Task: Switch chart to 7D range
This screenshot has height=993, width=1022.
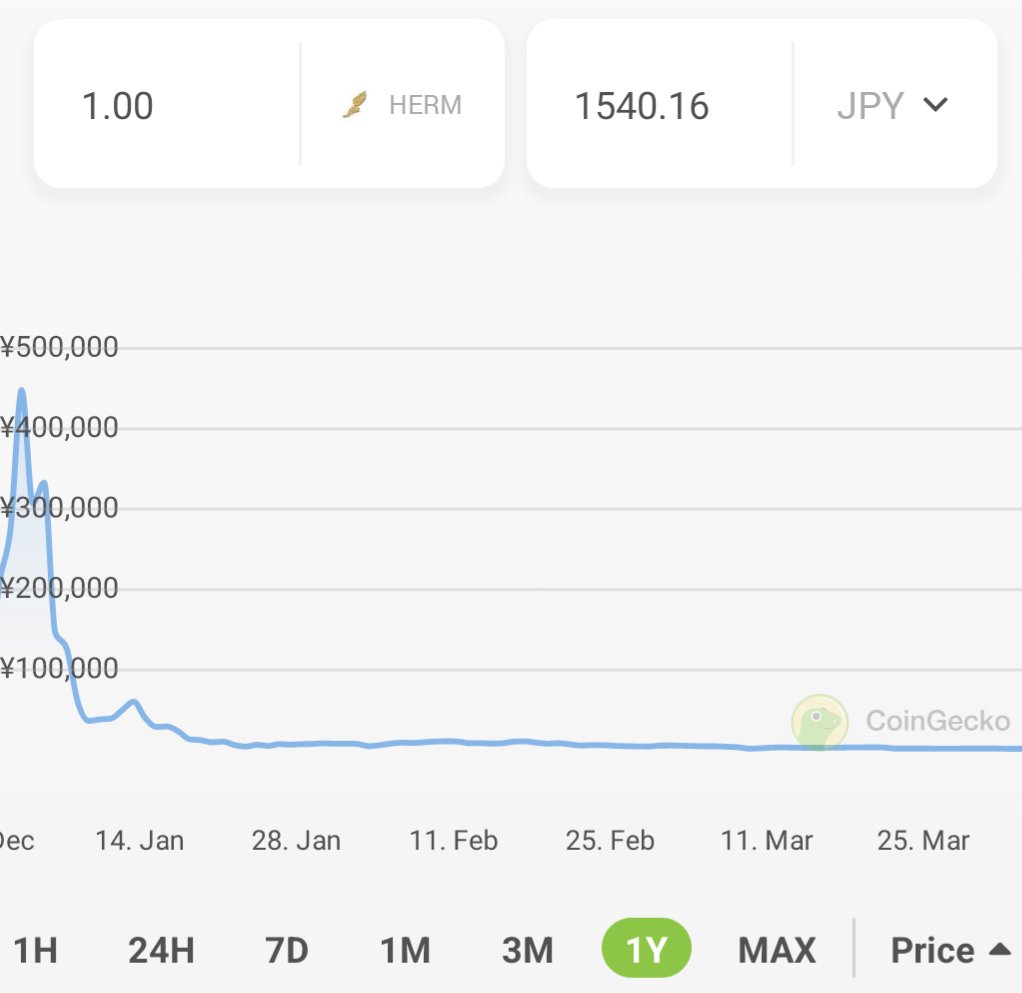Action: pyautogui.click(x=287, y=949)
